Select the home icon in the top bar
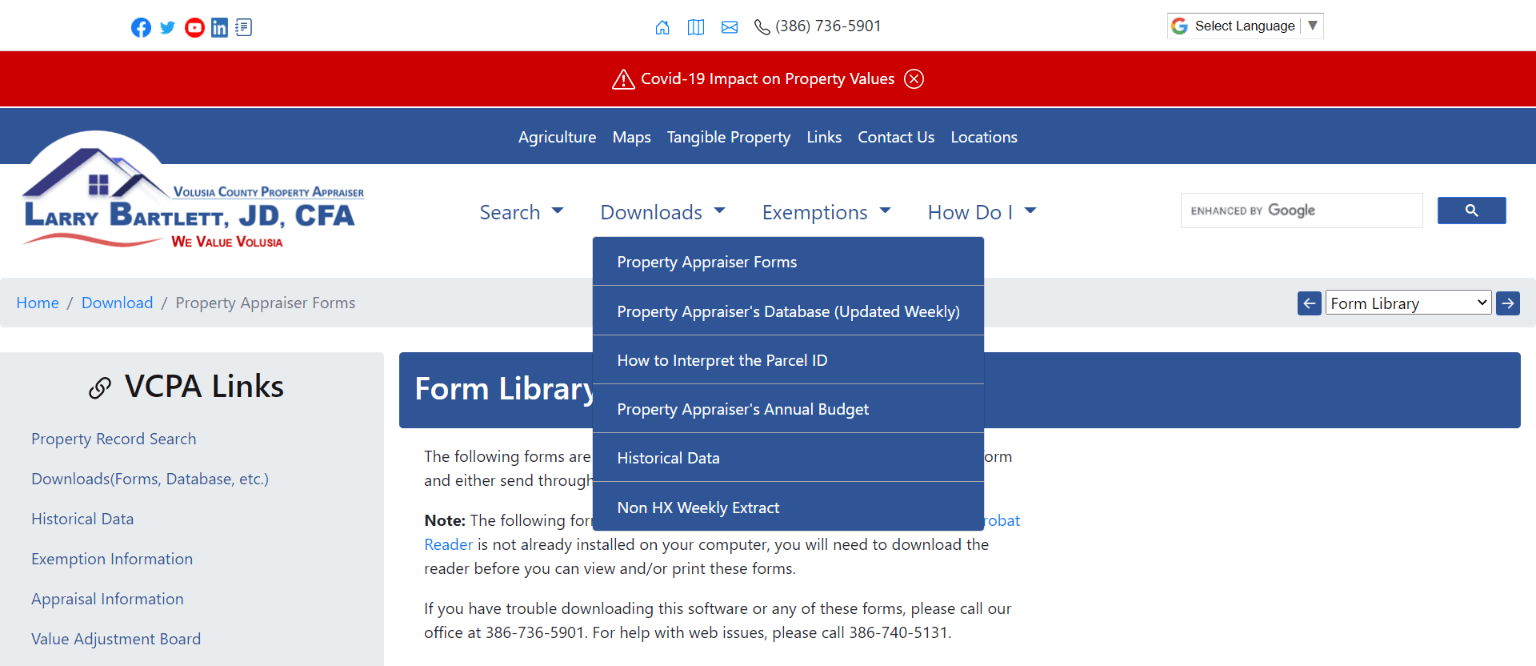This screenshot has height=666, width=1536. click(662, 27)
